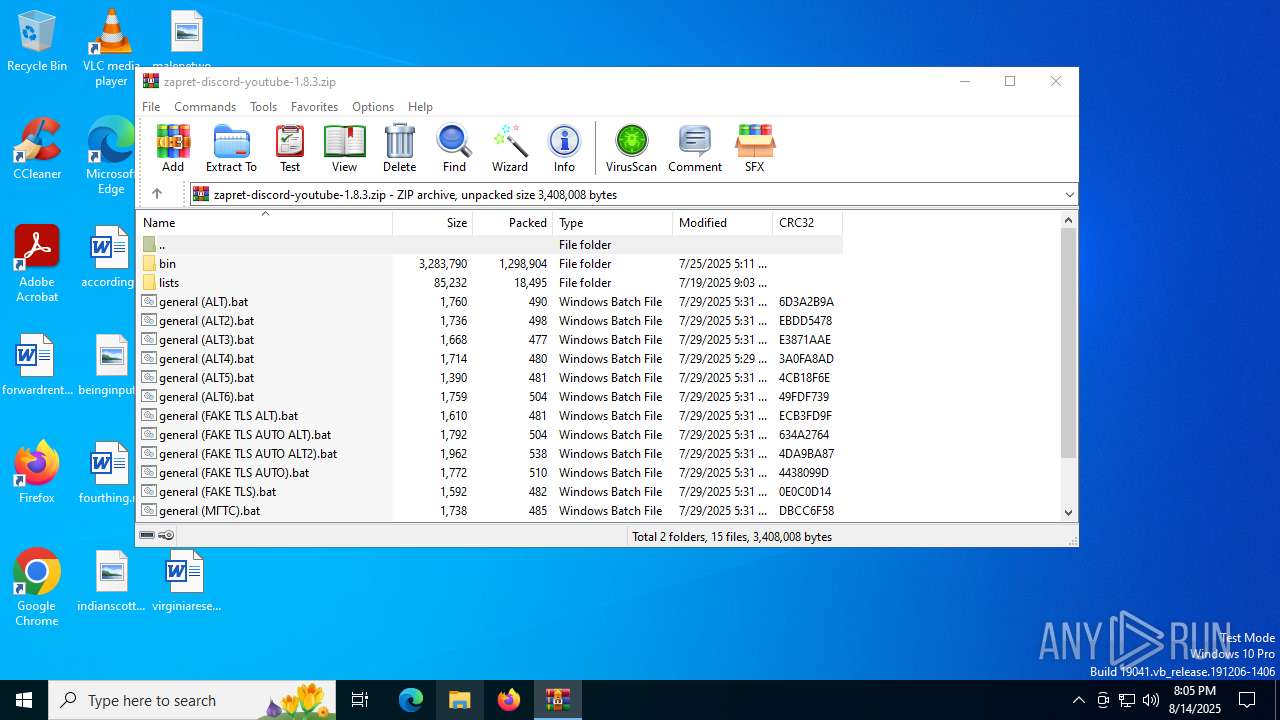Sort by CRC32 column header

coord(808,222)
